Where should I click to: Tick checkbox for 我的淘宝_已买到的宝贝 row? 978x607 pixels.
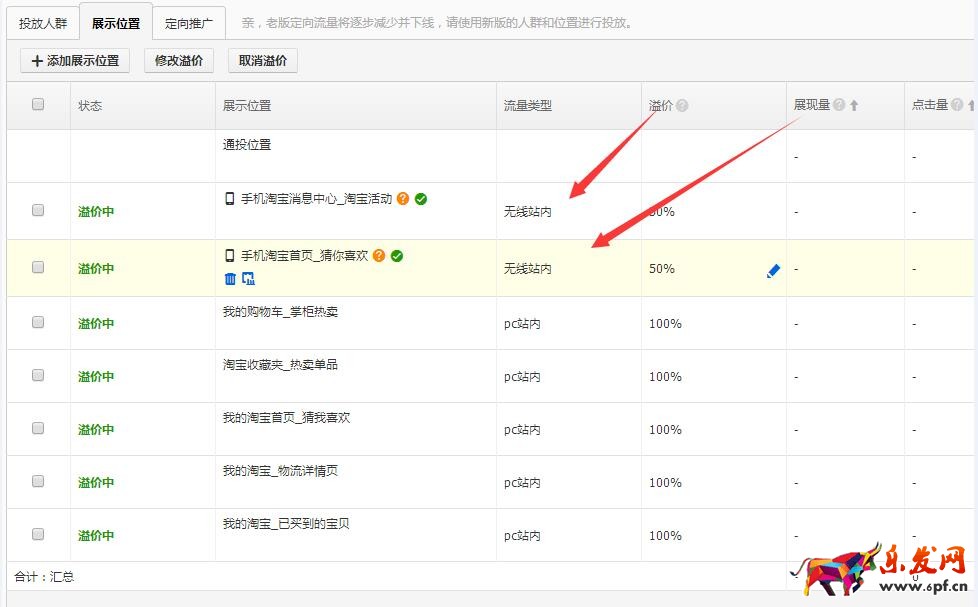click(x=38, y=534)
